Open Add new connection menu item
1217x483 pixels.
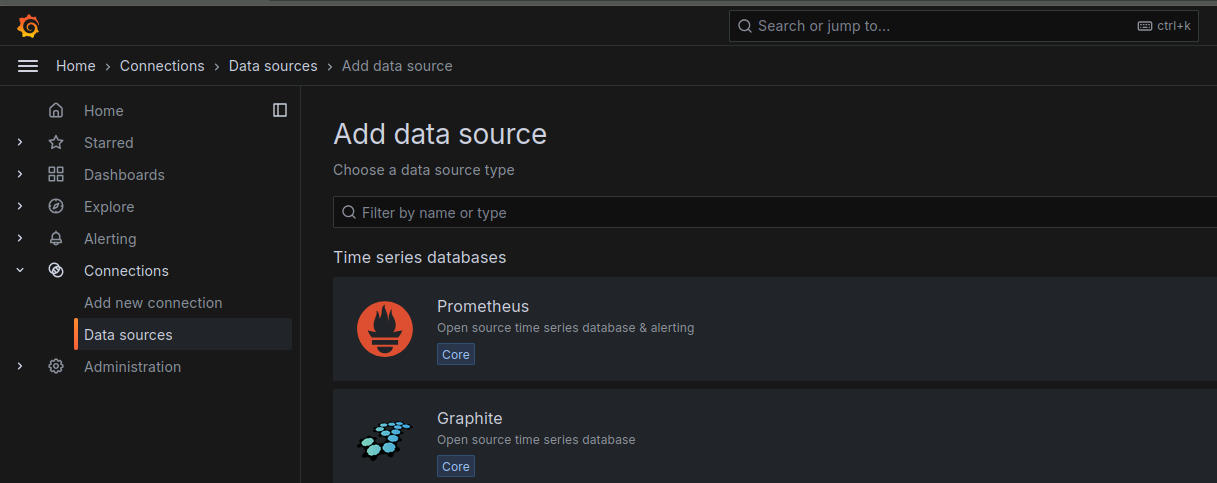click(153, 303)
